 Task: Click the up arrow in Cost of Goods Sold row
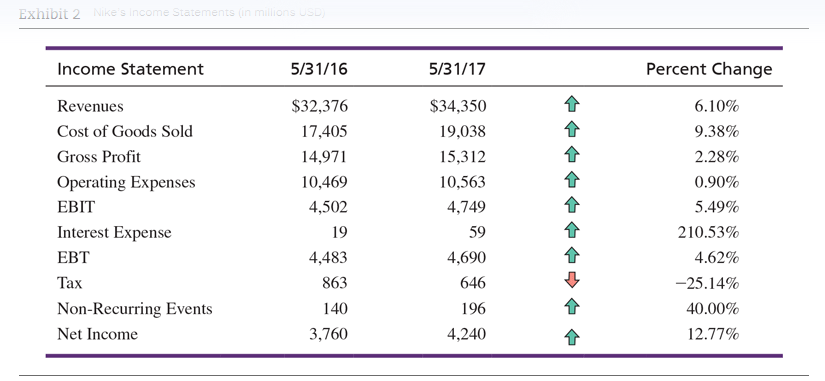click(571, 130)
